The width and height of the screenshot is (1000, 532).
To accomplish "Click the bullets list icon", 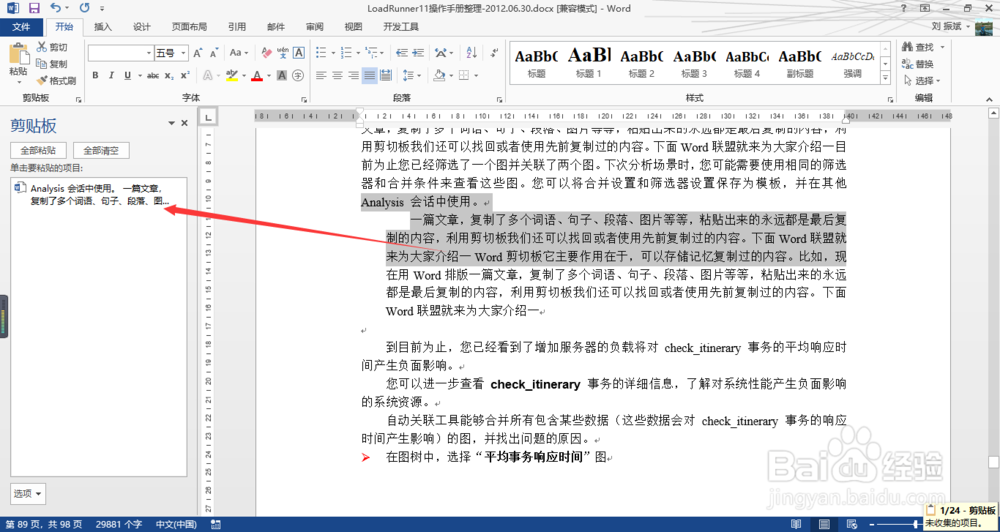I will (x=321, y=53).
